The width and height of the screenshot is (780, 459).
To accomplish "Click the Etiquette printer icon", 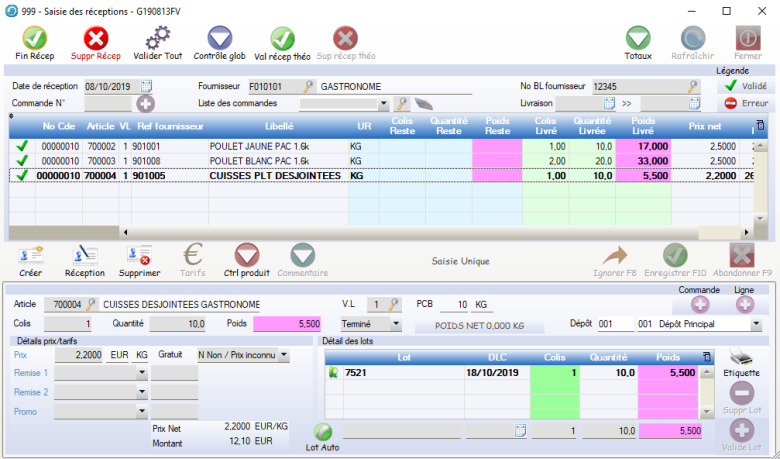I will click(x=741, y=358).
